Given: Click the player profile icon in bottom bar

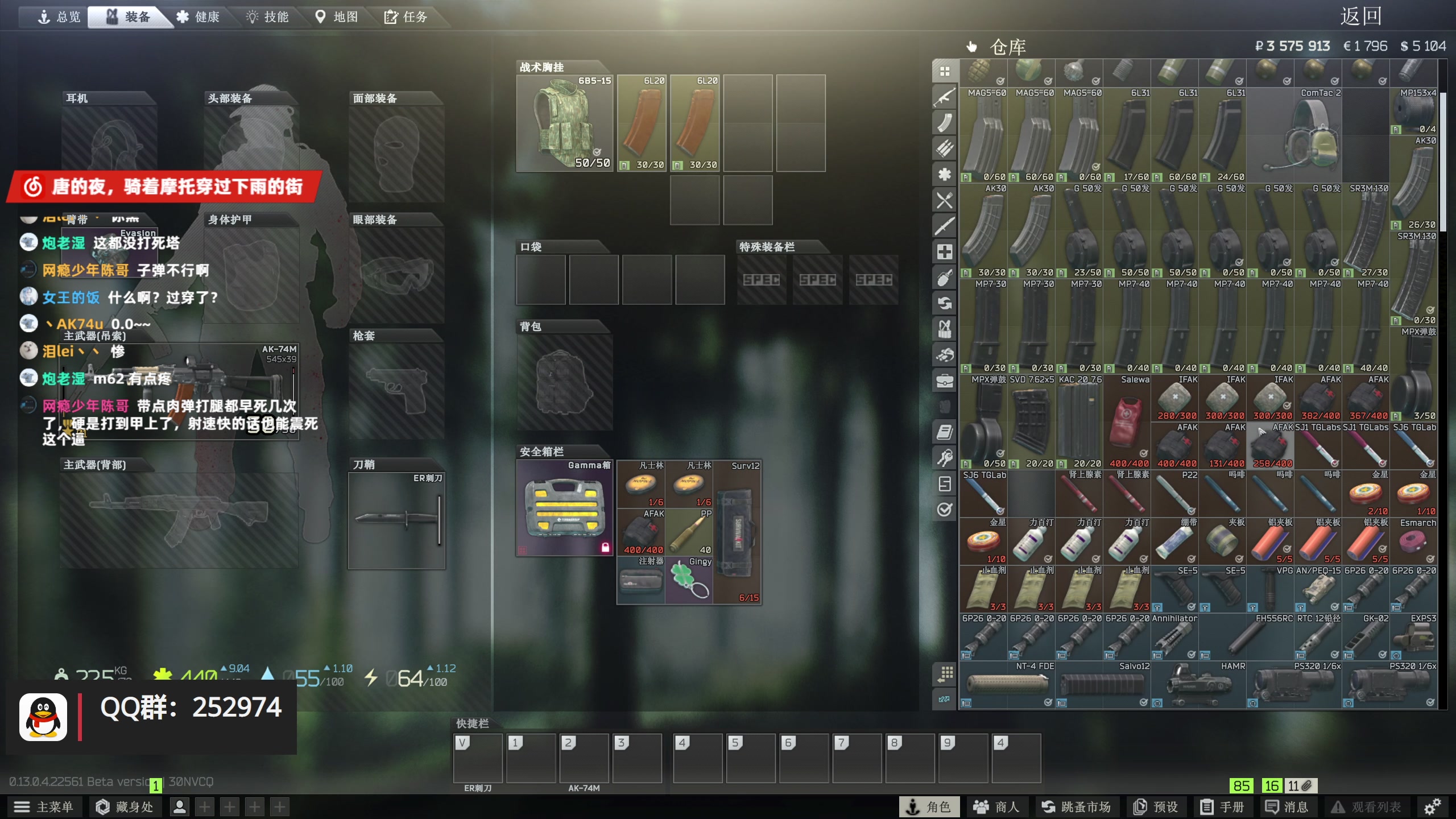Looking at the screenshot, I should (x=180, y=806).
